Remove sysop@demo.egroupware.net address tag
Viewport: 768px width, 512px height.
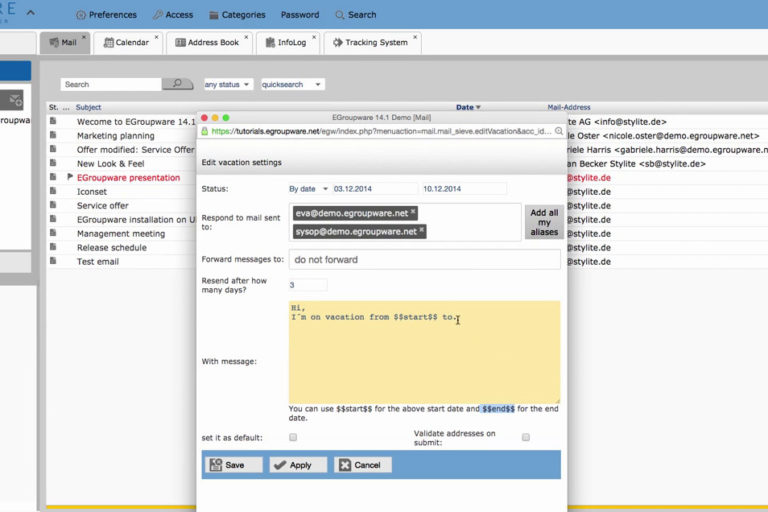pyautogui.click(x=421, y=231)
